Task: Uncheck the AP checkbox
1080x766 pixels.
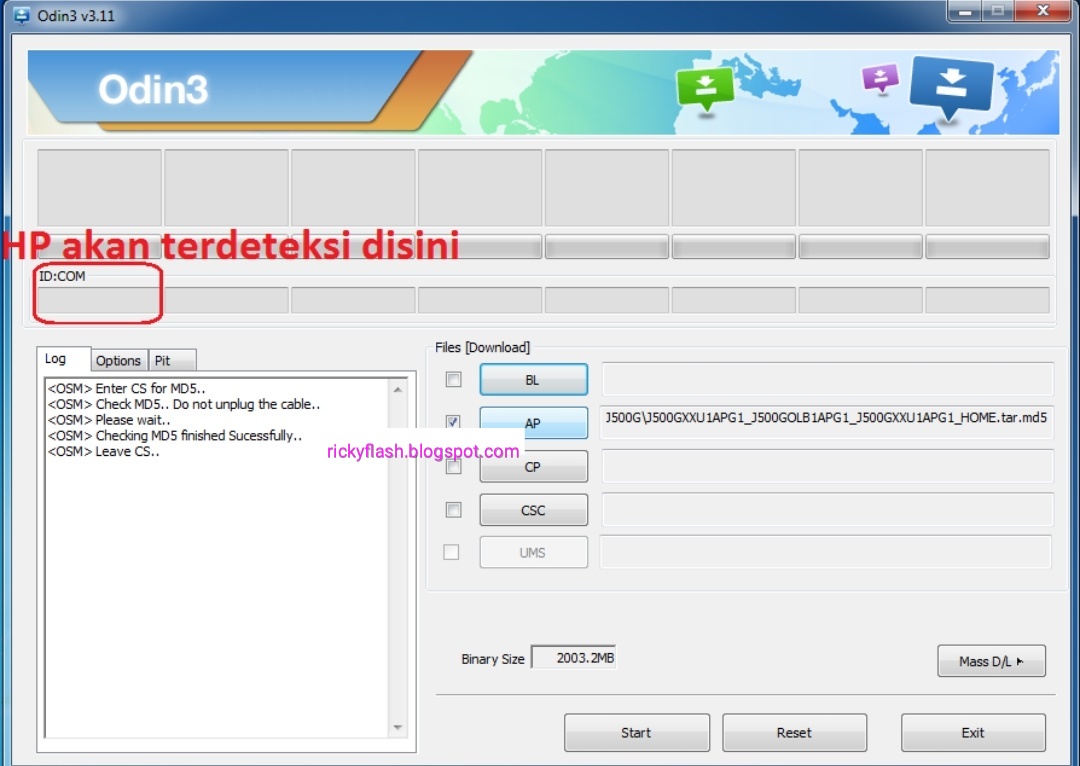Action: [x=453, y=422]
